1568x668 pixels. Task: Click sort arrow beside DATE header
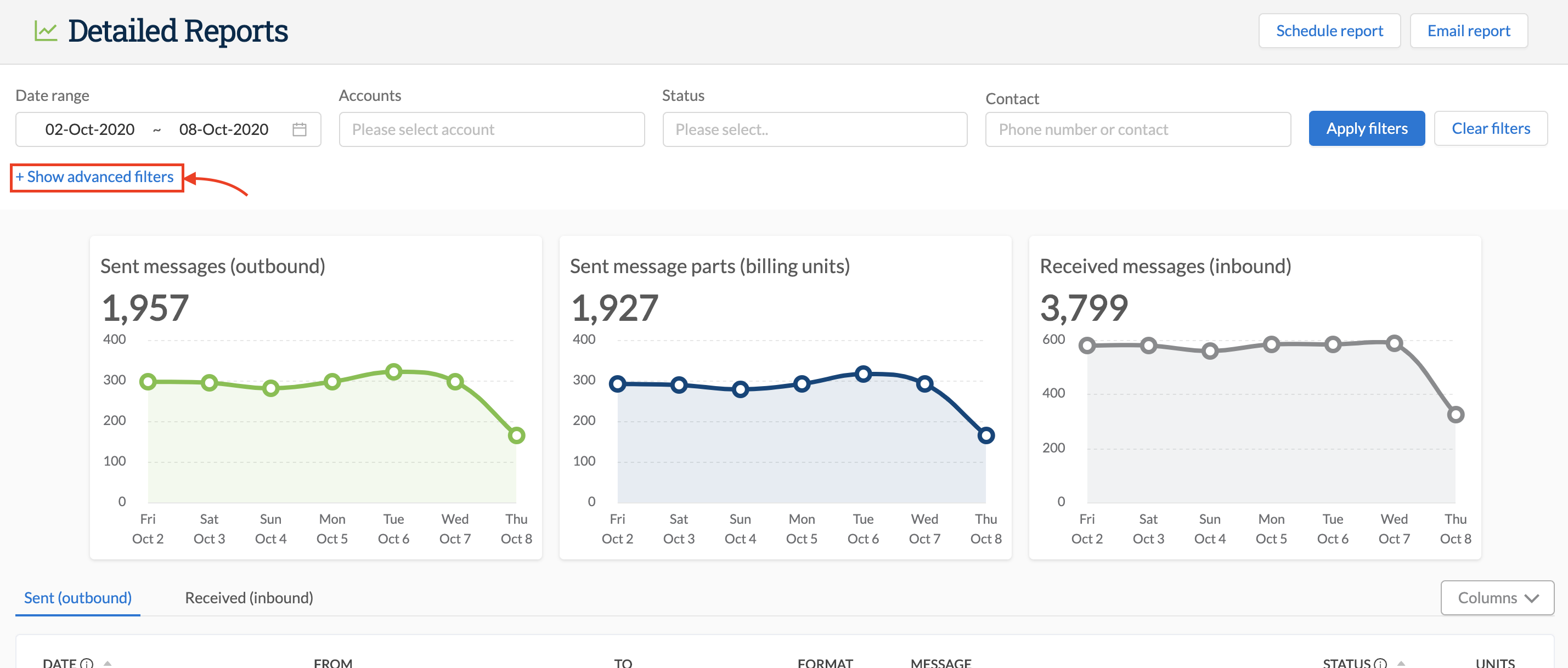tap(107, 663)
